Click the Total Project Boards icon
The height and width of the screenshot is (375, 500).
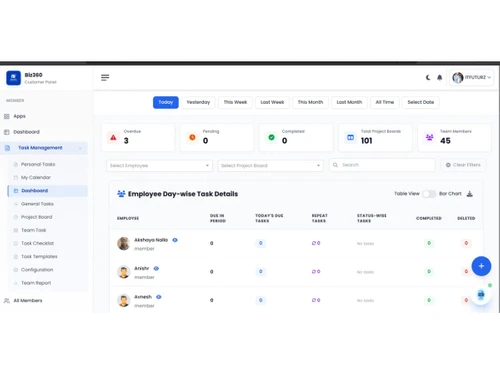pyautogui.click(x=351, y=137)
